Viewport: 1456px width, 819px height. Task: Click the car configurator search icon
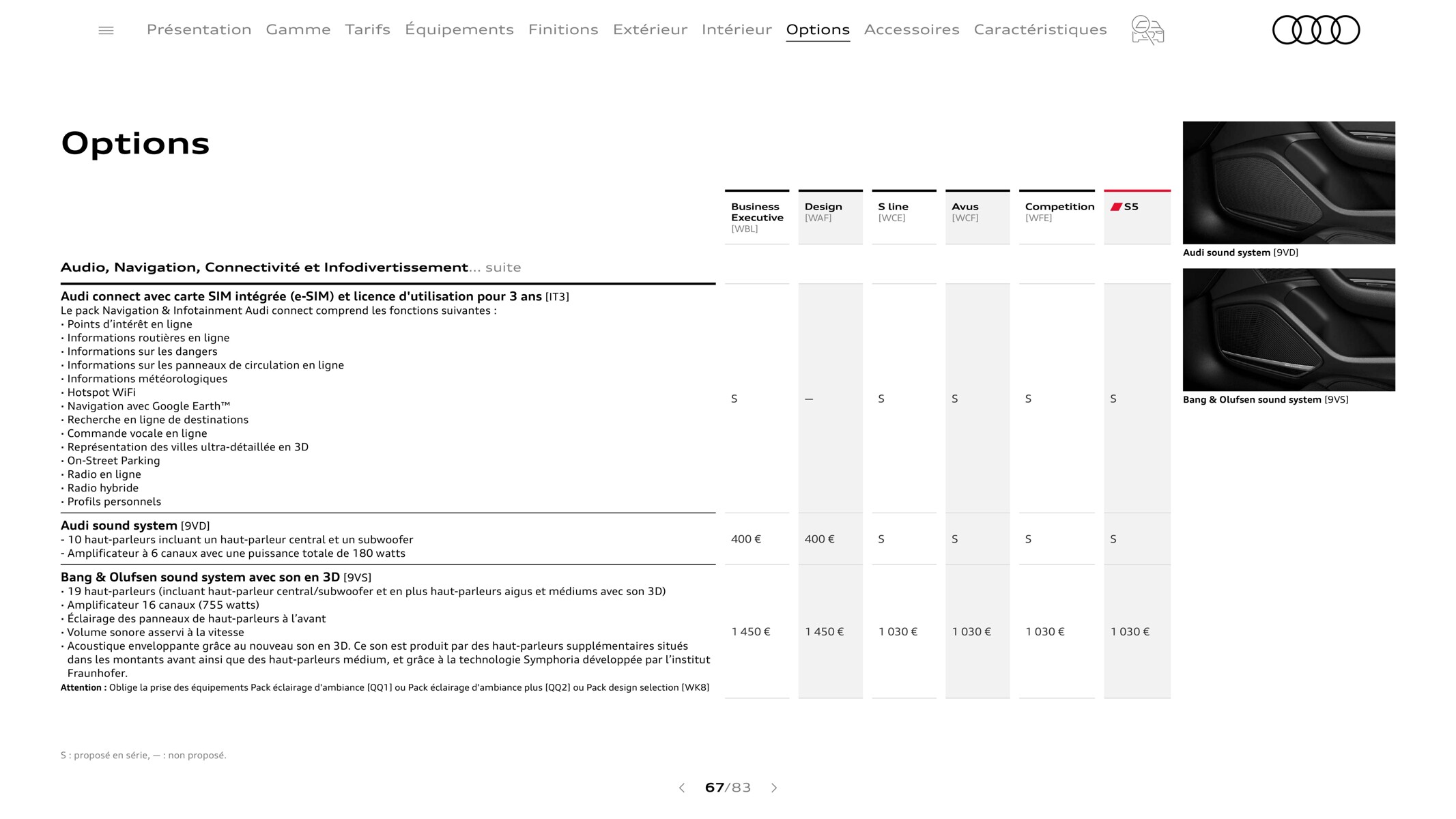click(1147, 30)
